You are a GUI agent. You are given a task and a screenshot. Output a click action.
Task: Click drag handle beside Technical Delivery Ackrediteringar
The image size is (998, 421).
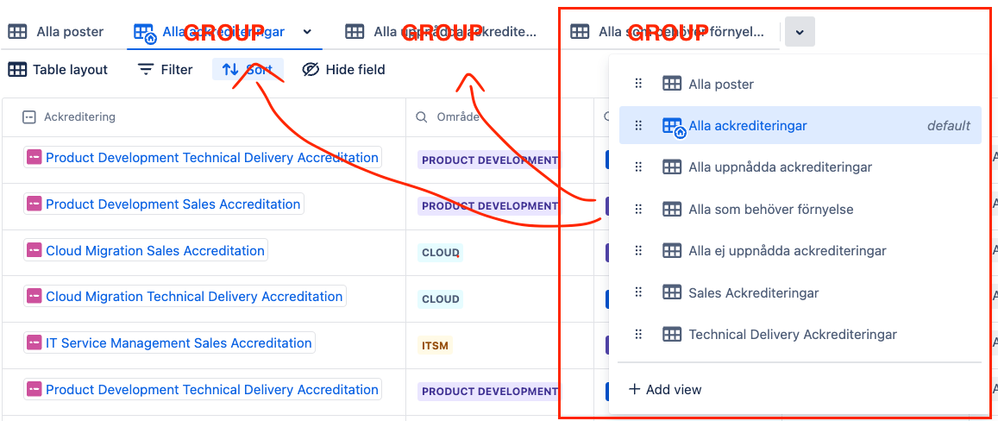(638, 334)
